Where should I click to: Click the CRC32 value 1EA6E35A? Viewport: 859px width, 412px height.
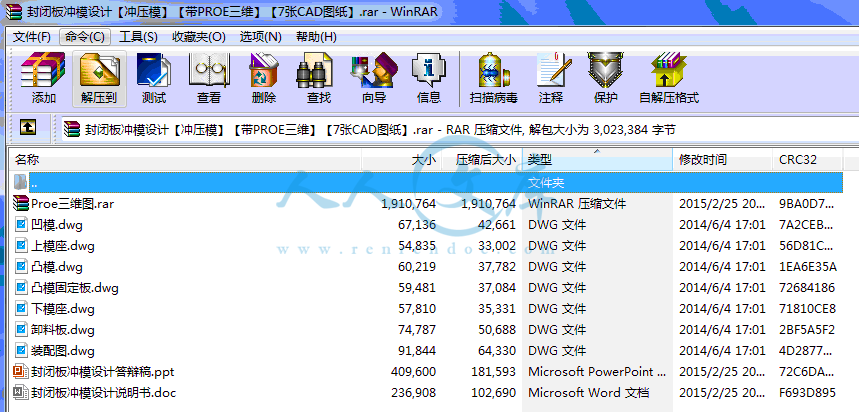pos(808,267)
